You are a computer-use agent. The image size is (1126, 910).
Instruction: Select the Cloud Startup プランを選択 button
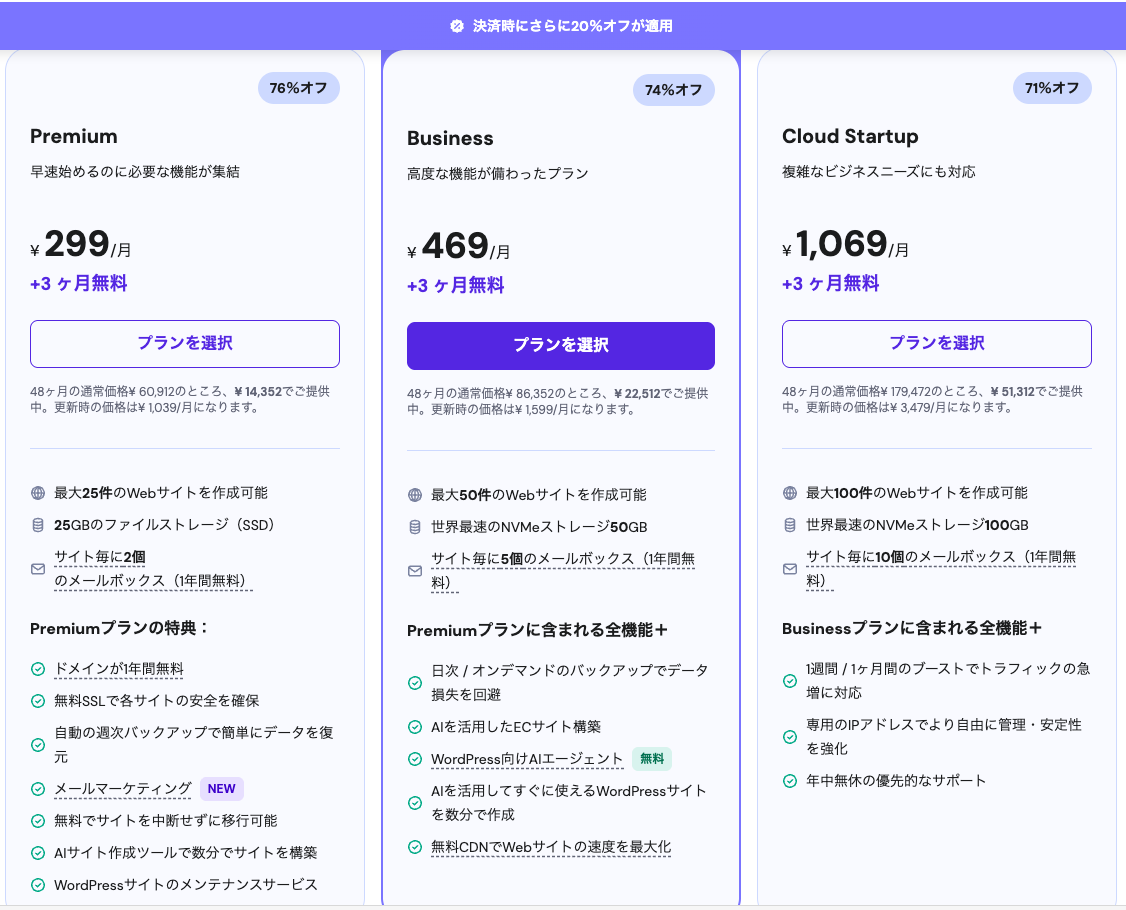pos(936,343)
